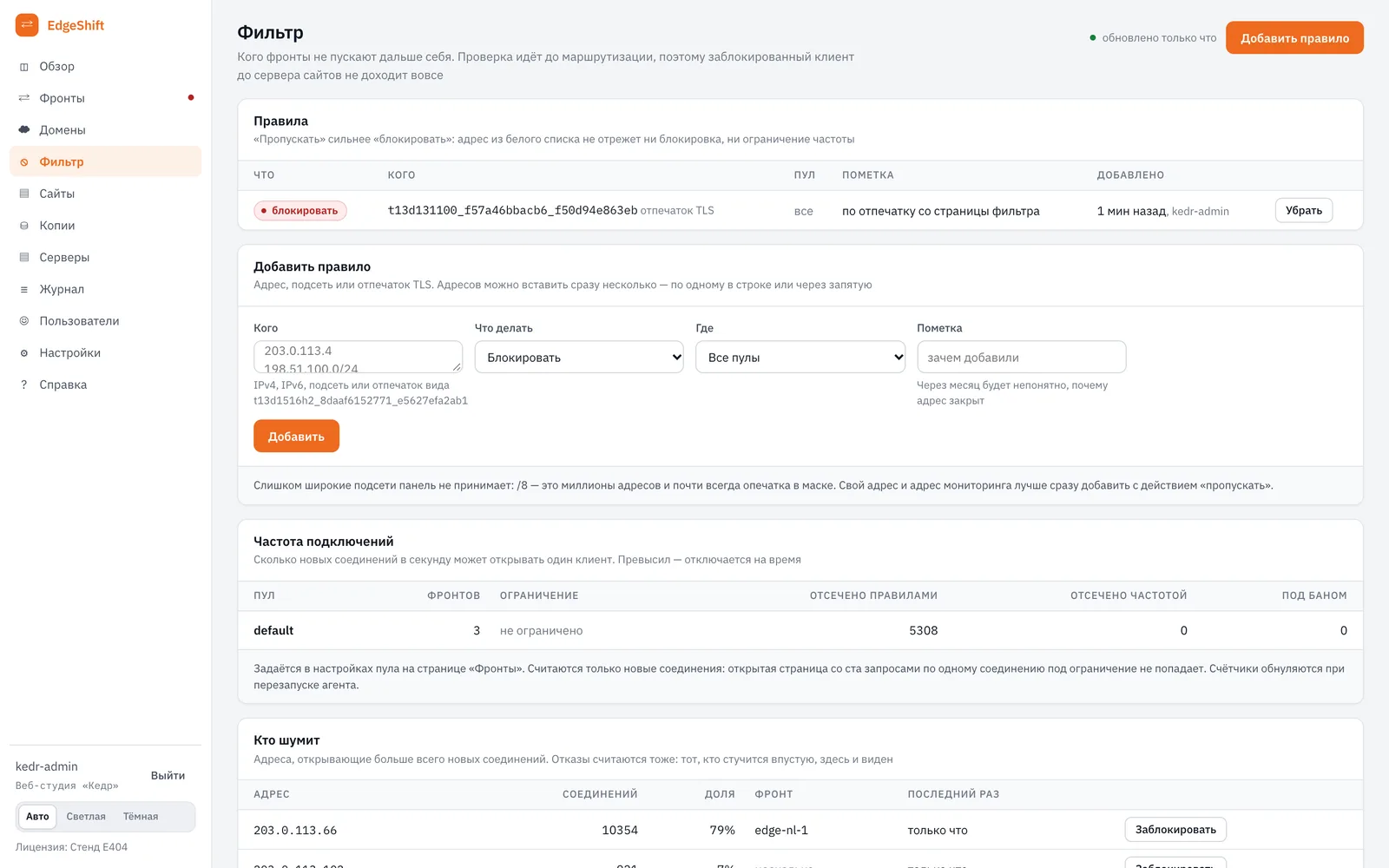The width and height of the screenshot is (1389, 868).
Task: Click the kedr-admin username in sidebar
Action: tap(47, 766)
